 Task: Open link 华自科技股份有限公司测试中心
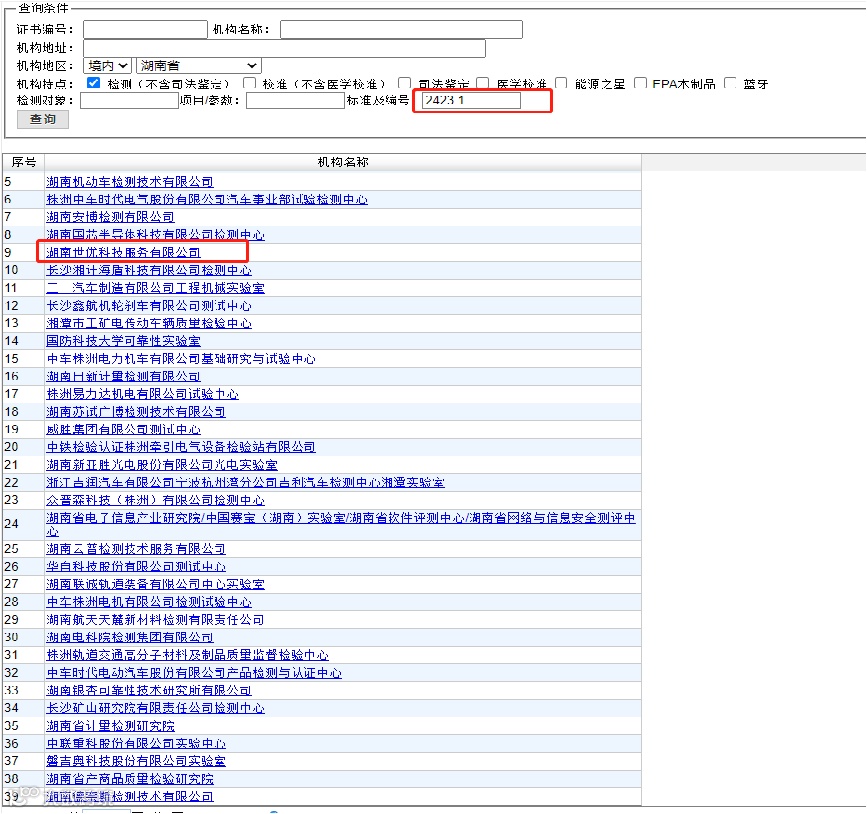point(136,567)
